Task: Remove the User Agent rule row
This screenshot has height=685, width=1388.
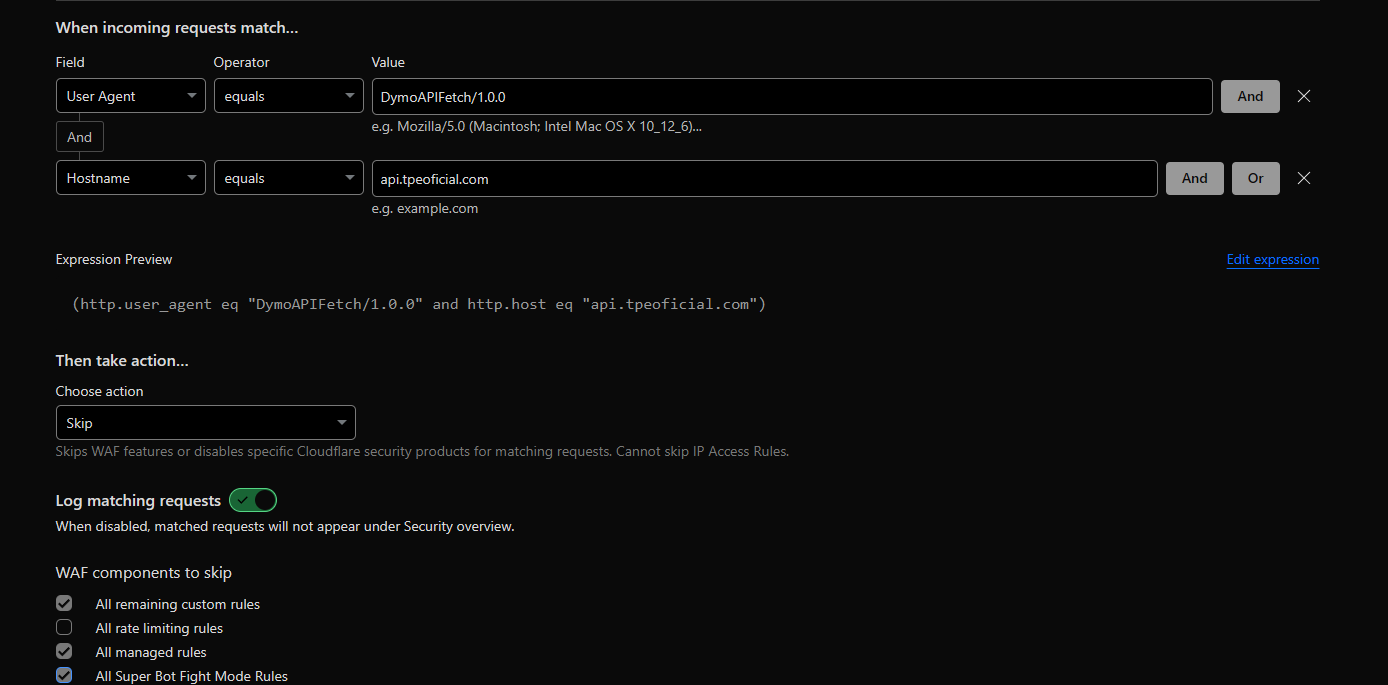Action: pyautogui.click(x=1303, y=96)
